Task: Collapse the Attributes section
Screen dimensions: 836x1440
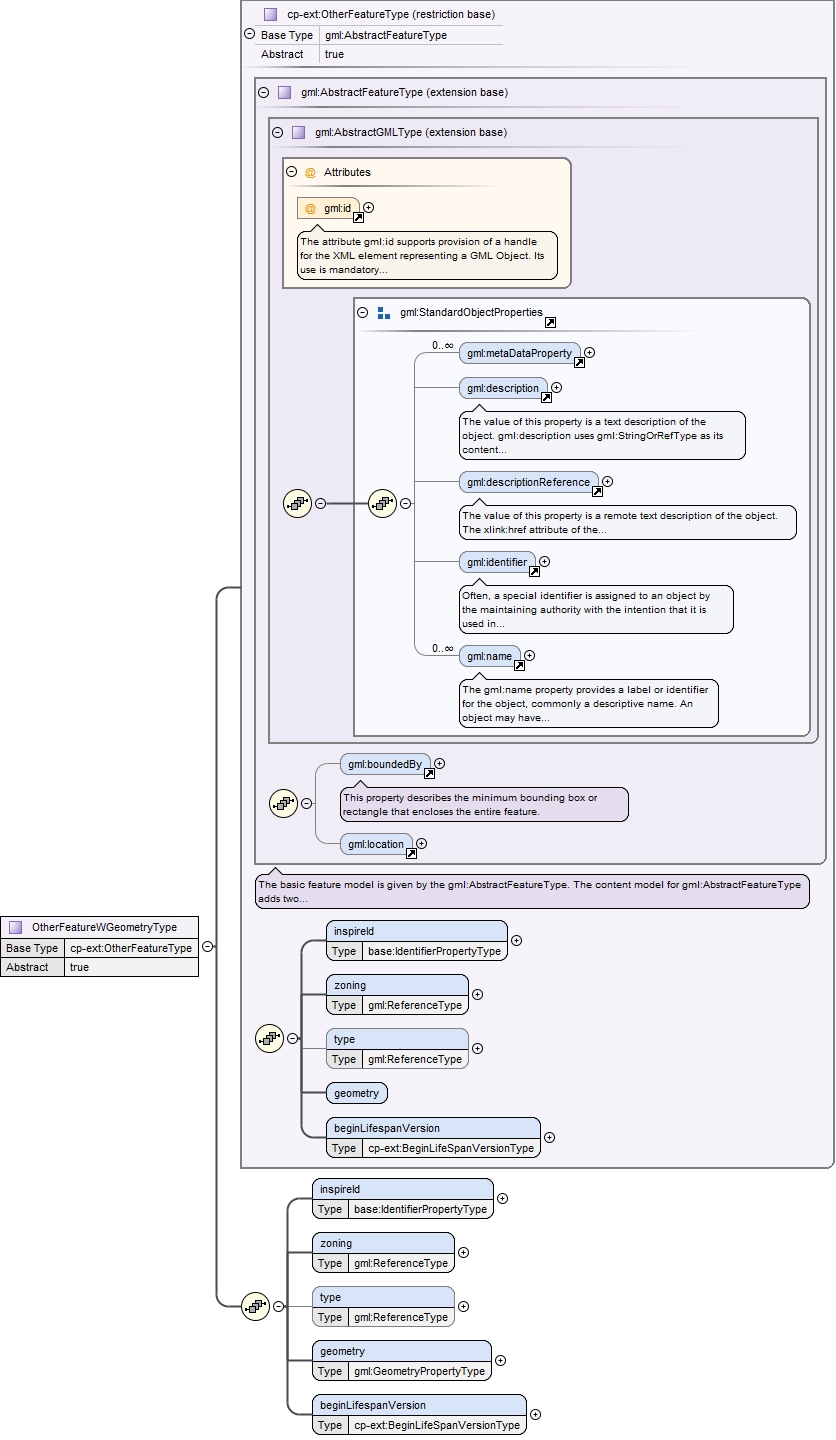Action: click(x=292, y=172)
